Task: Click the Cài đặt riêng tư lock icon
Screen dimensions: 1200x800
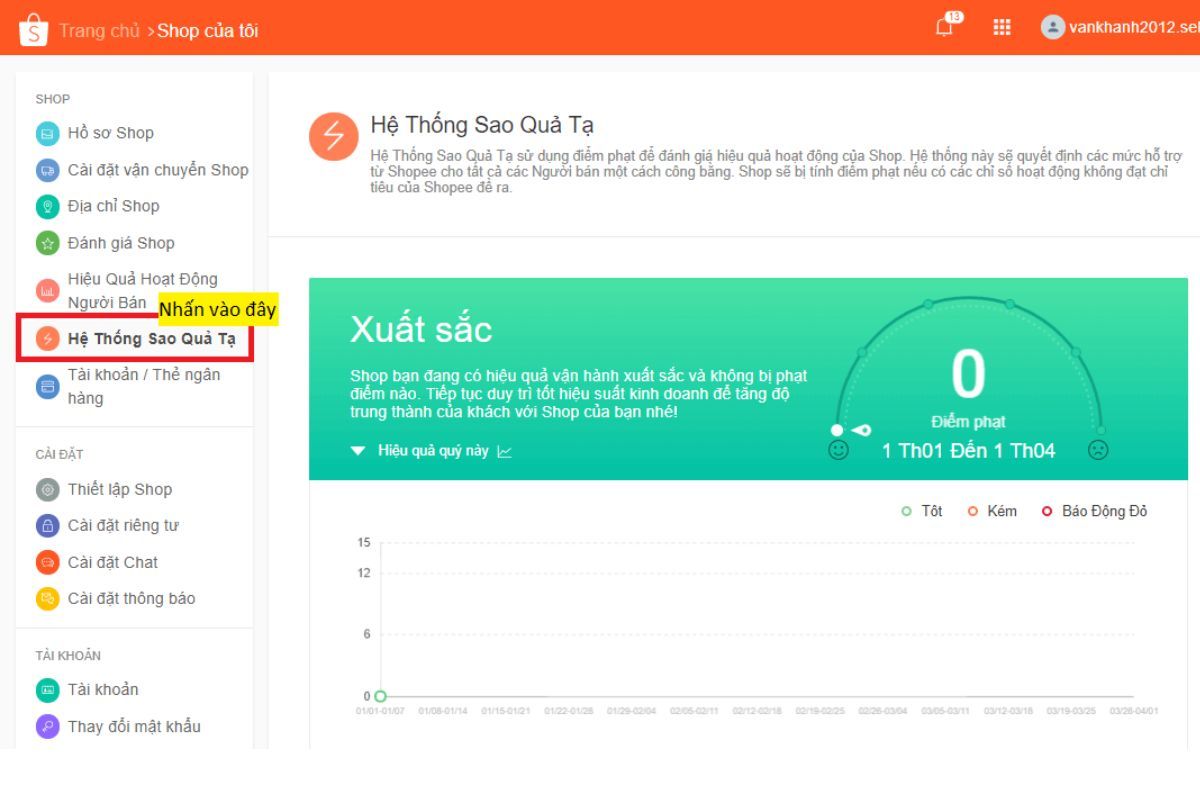Action: click(x=48, y=525)
